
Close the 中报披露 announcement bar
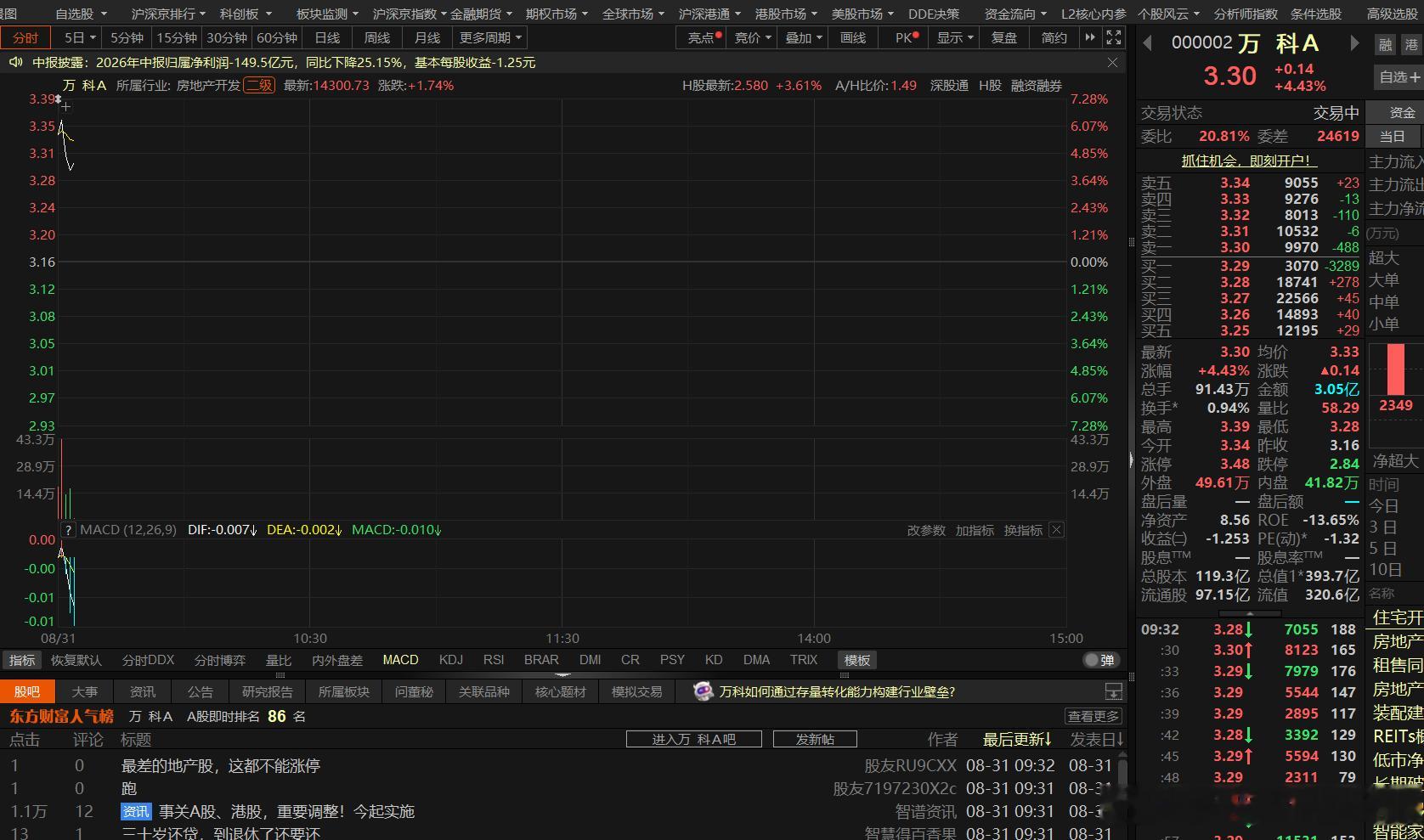[x=1112, y=62]
